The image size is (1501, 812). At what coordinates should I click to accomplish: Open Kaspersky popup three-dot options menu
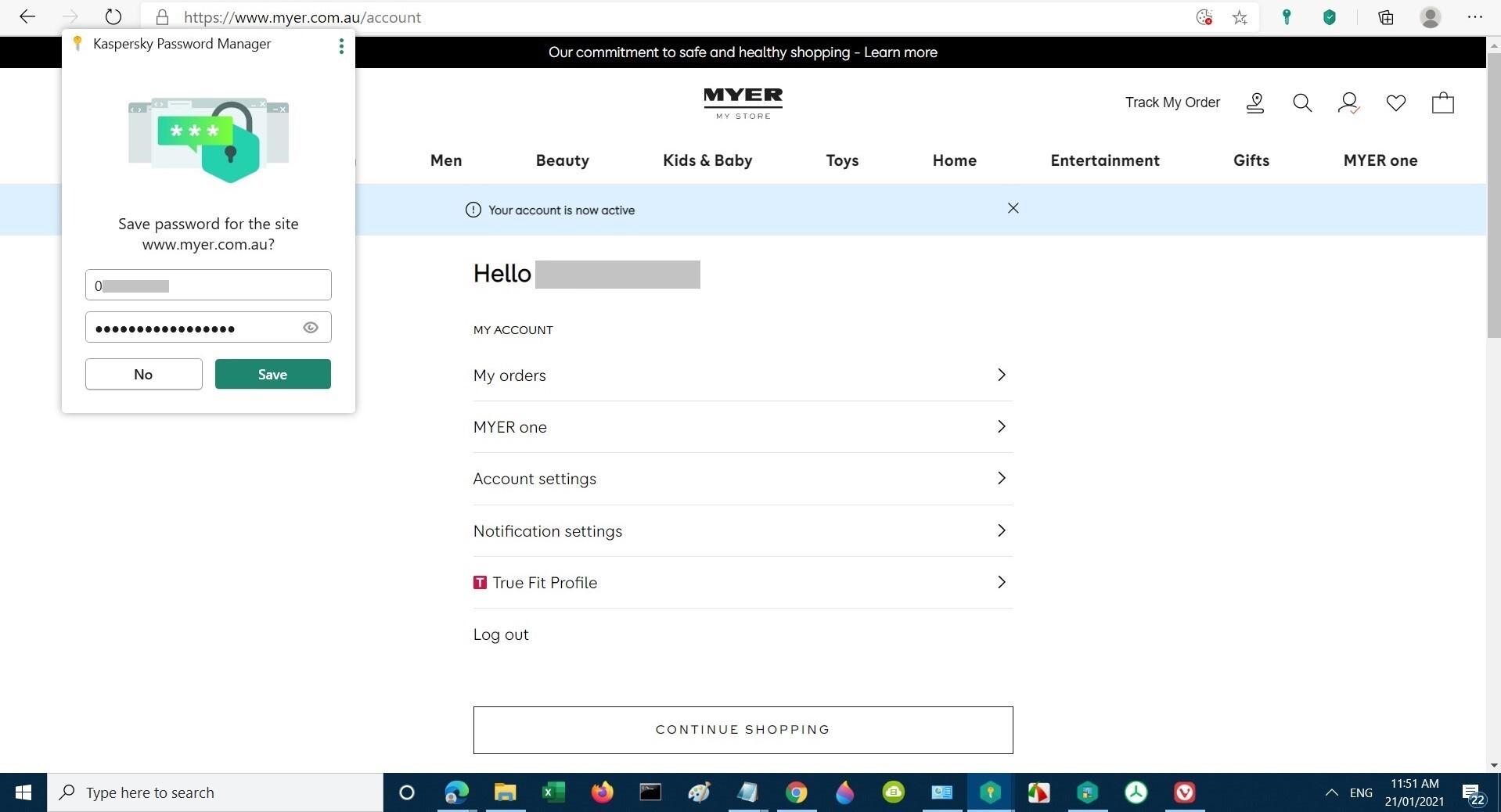(341, 46)
